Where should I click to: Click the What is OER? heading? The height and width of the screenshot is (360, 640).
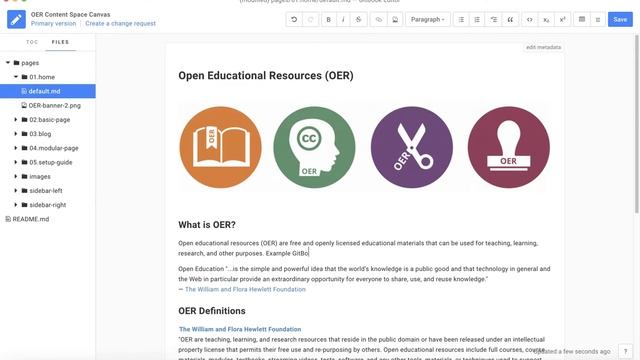(207, 225)
